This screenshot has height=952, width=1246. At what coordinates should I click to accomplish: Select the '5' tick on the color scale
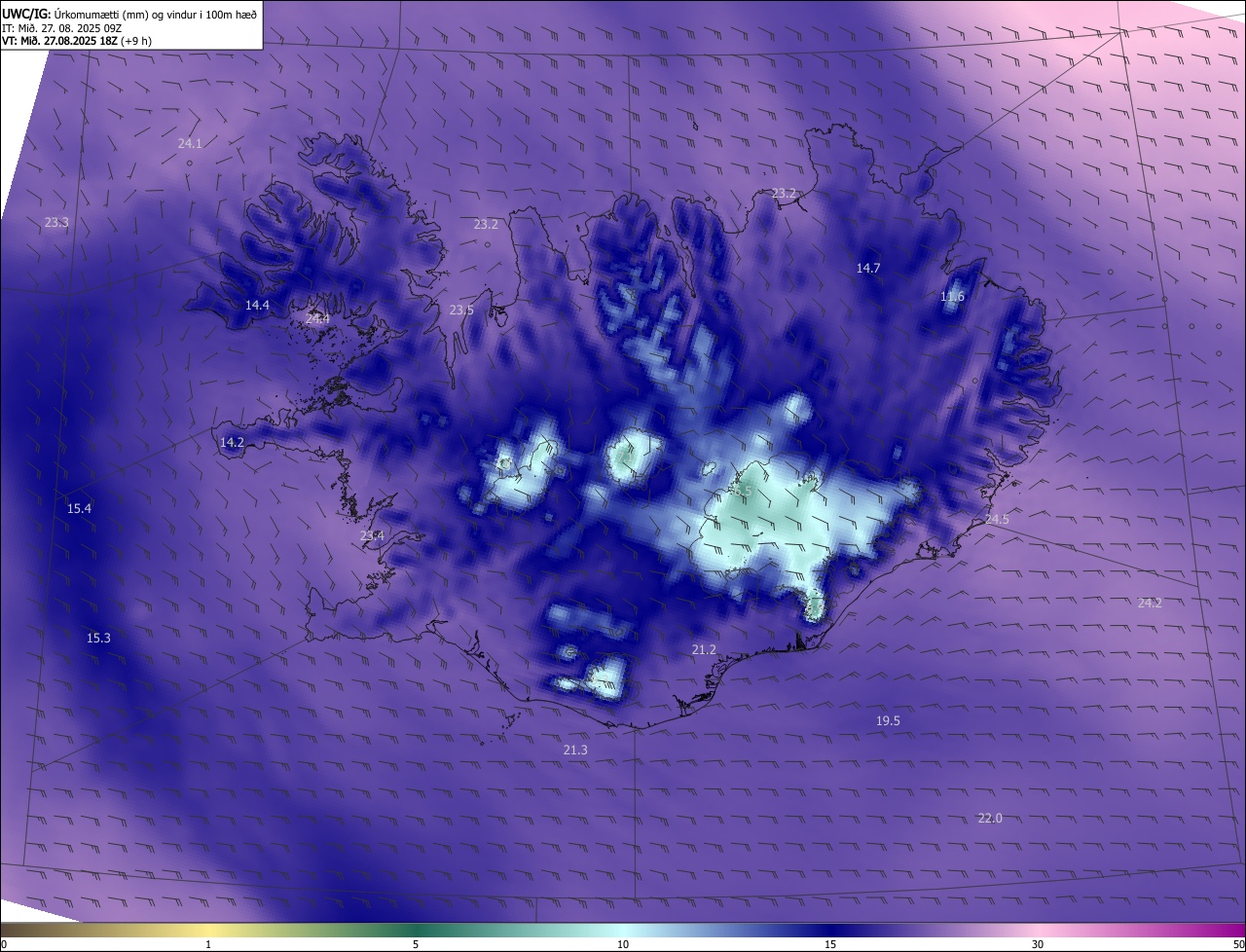tap(416, 944)
